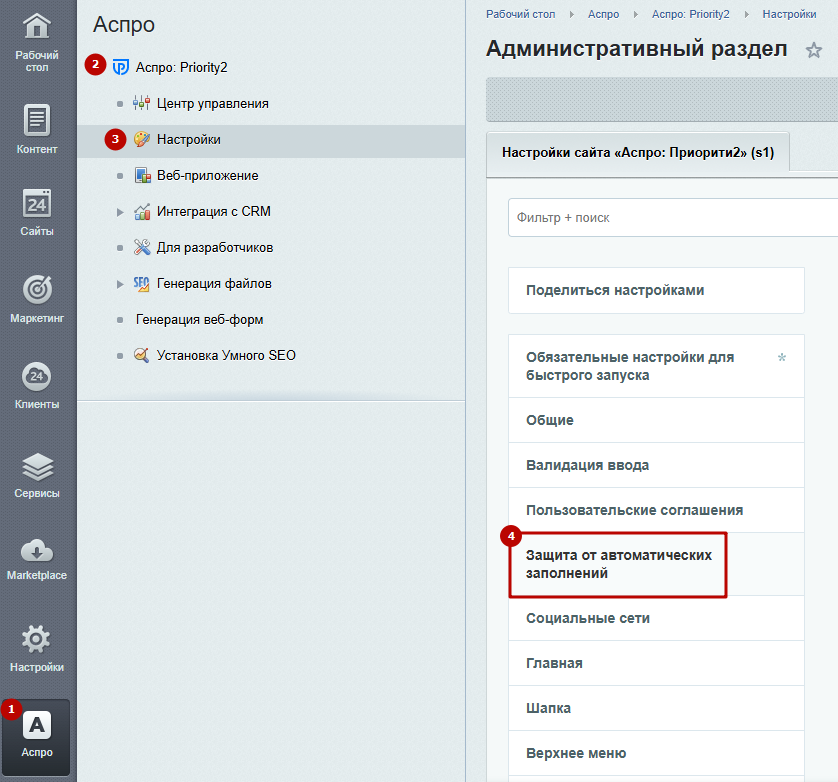Select the Аспро sidebar item
This screenshot has width=838, height=782.
(x=37, y=737)
